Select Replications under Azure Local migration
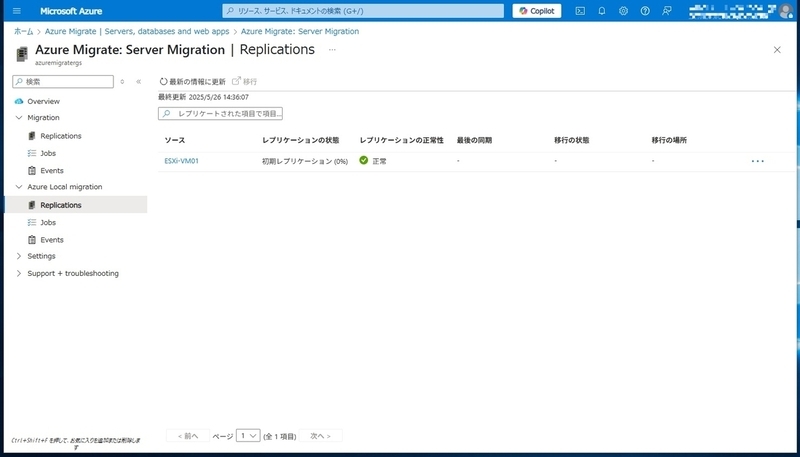This screenshot has width=800, height=457. click(76, 205)
